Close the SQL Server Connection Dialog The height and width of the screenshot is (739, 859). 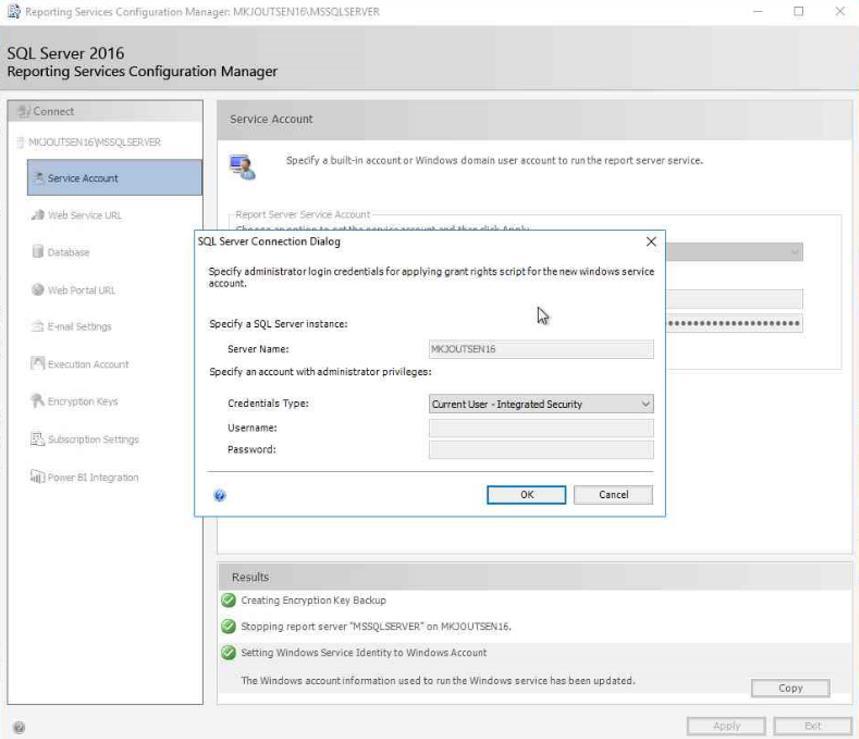[651, 242]
